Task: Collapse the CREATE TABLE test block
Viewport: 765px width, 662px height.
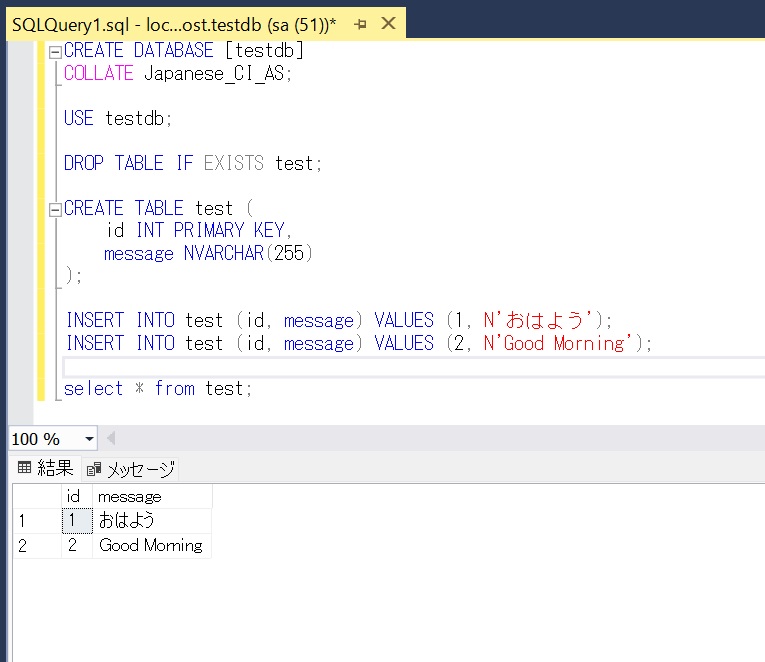Action: [55, 210]
